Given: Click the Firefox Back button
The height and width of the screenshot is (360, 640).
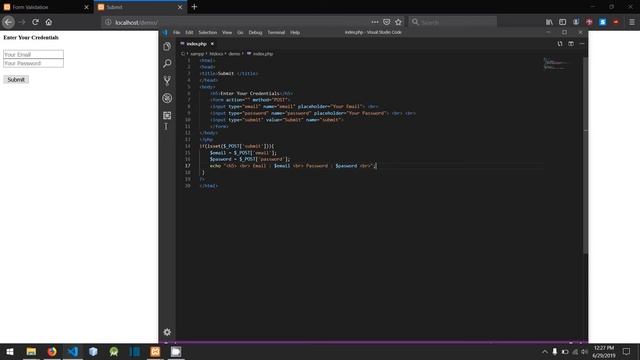Looking at the screenshot, I should tap(8, 22).
